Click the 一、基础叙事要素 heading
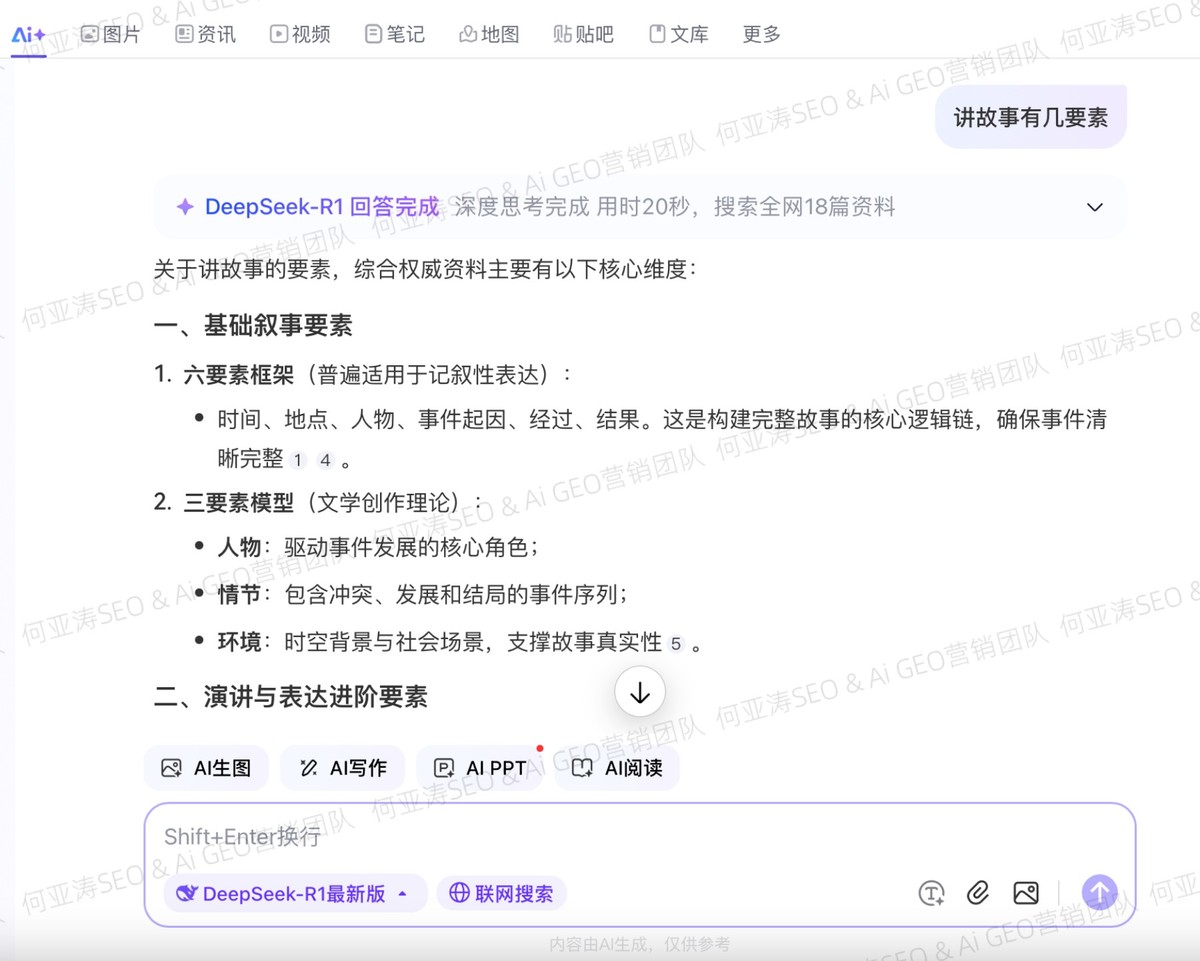 click(x=253, y=325)
